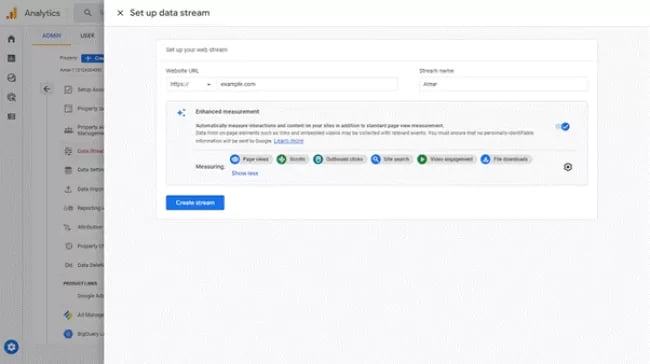650x364 pixels.
Task: Open enhanced measurement settings gear
Action: tap(568, 167)
